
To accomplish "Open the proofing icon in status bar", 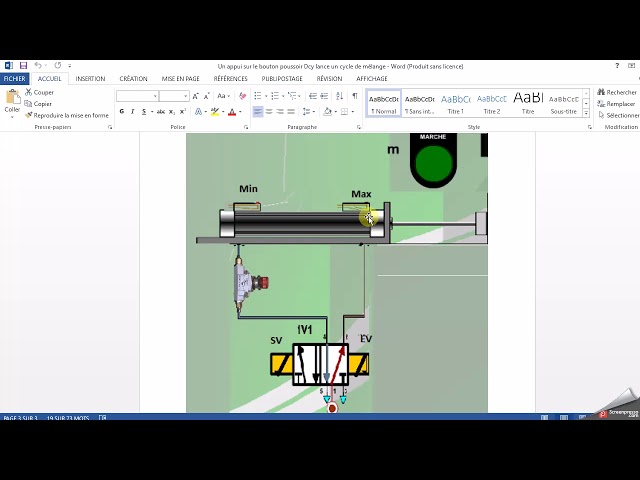I will 102,418.
